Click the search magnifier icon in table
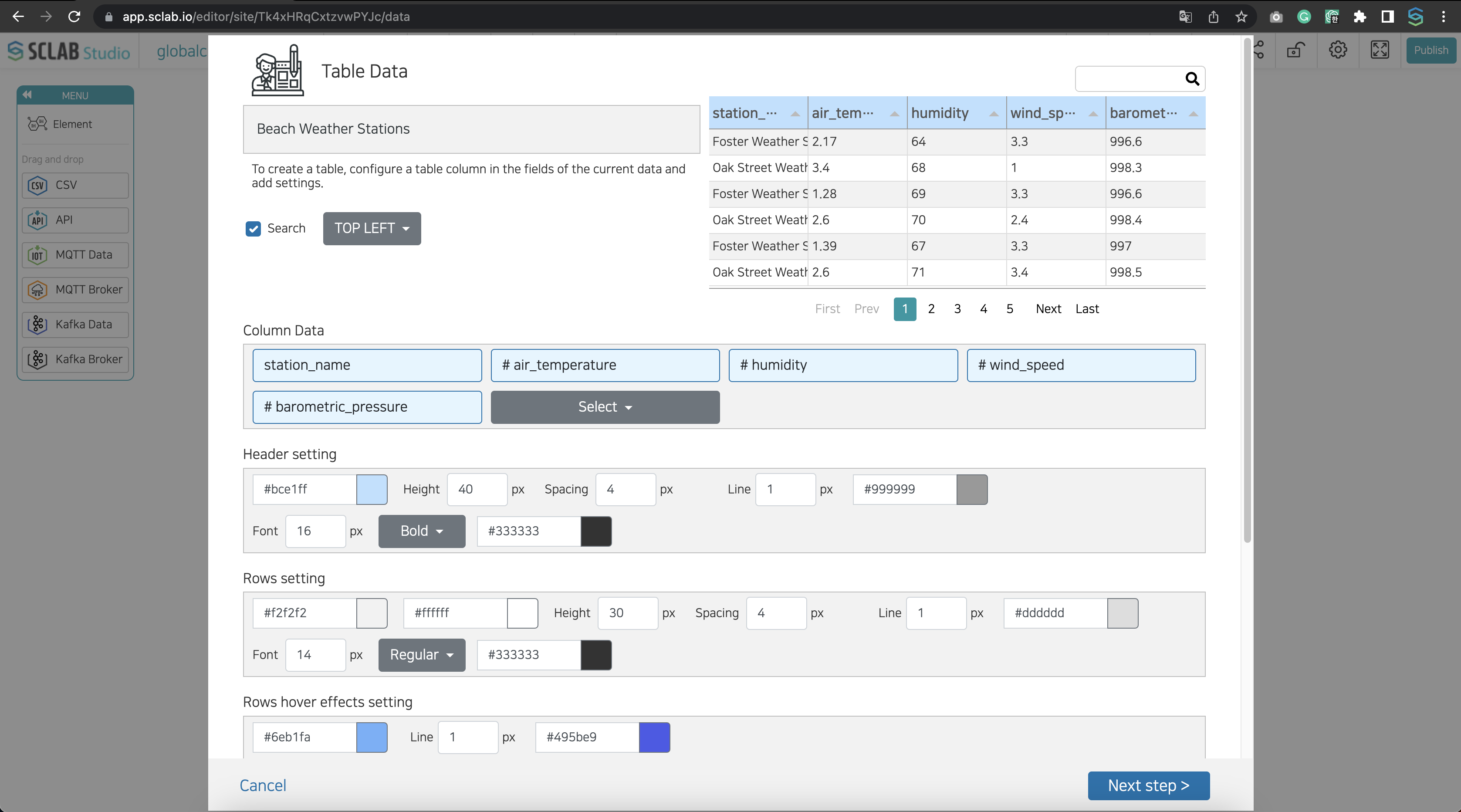The width and height of the screenshot is (1461, 812). coord(1191,78)
